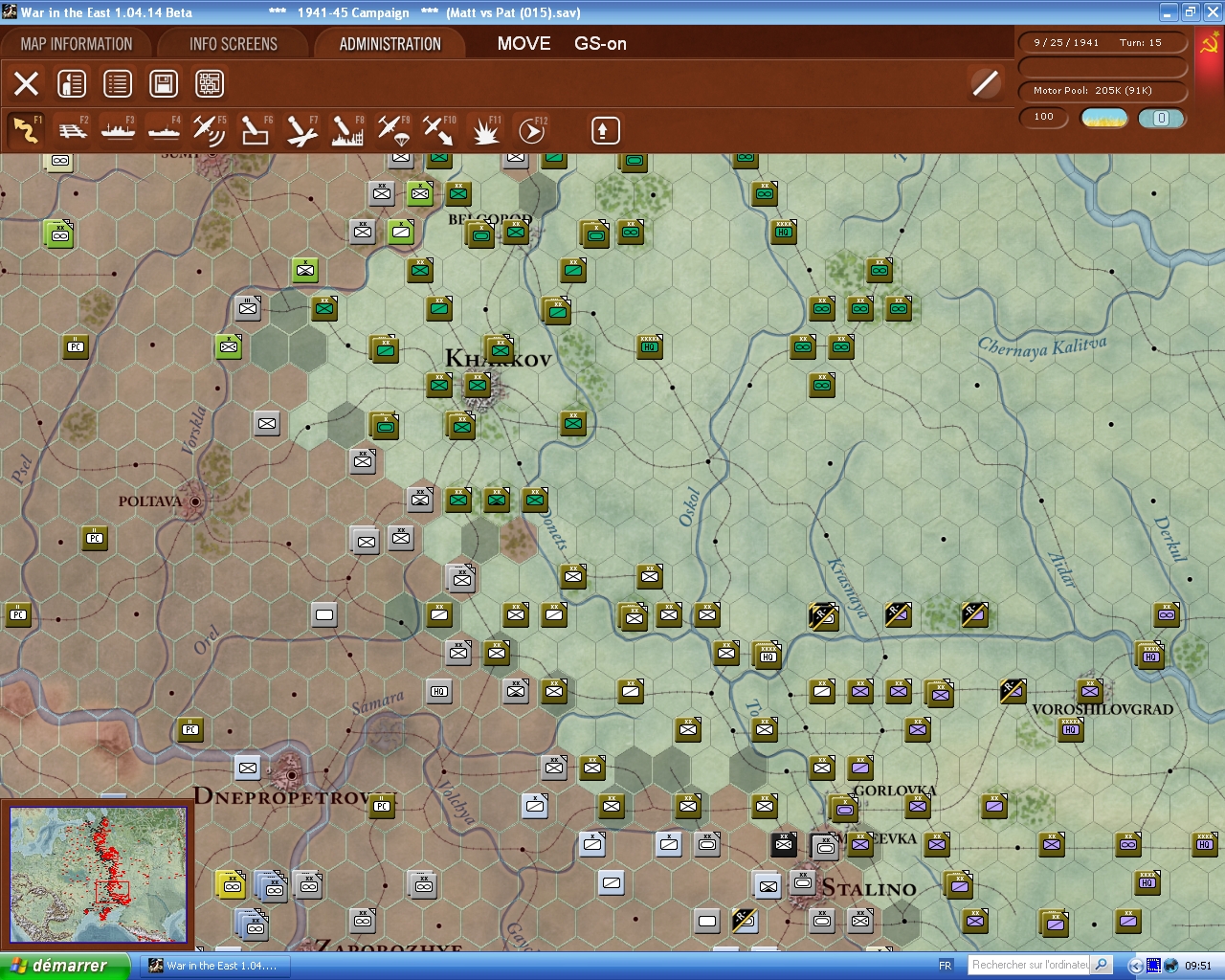Select the F5 Air Recon mode icon

tap(210, 130)
